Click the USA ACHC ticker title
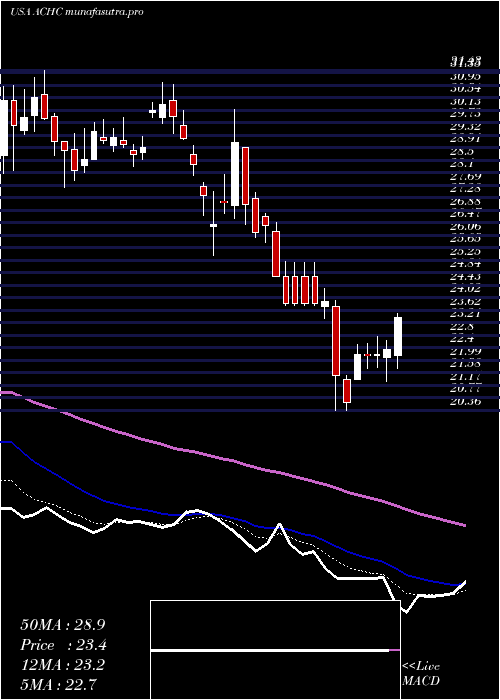This screenshot has width=500, height=700. point(77,12)
